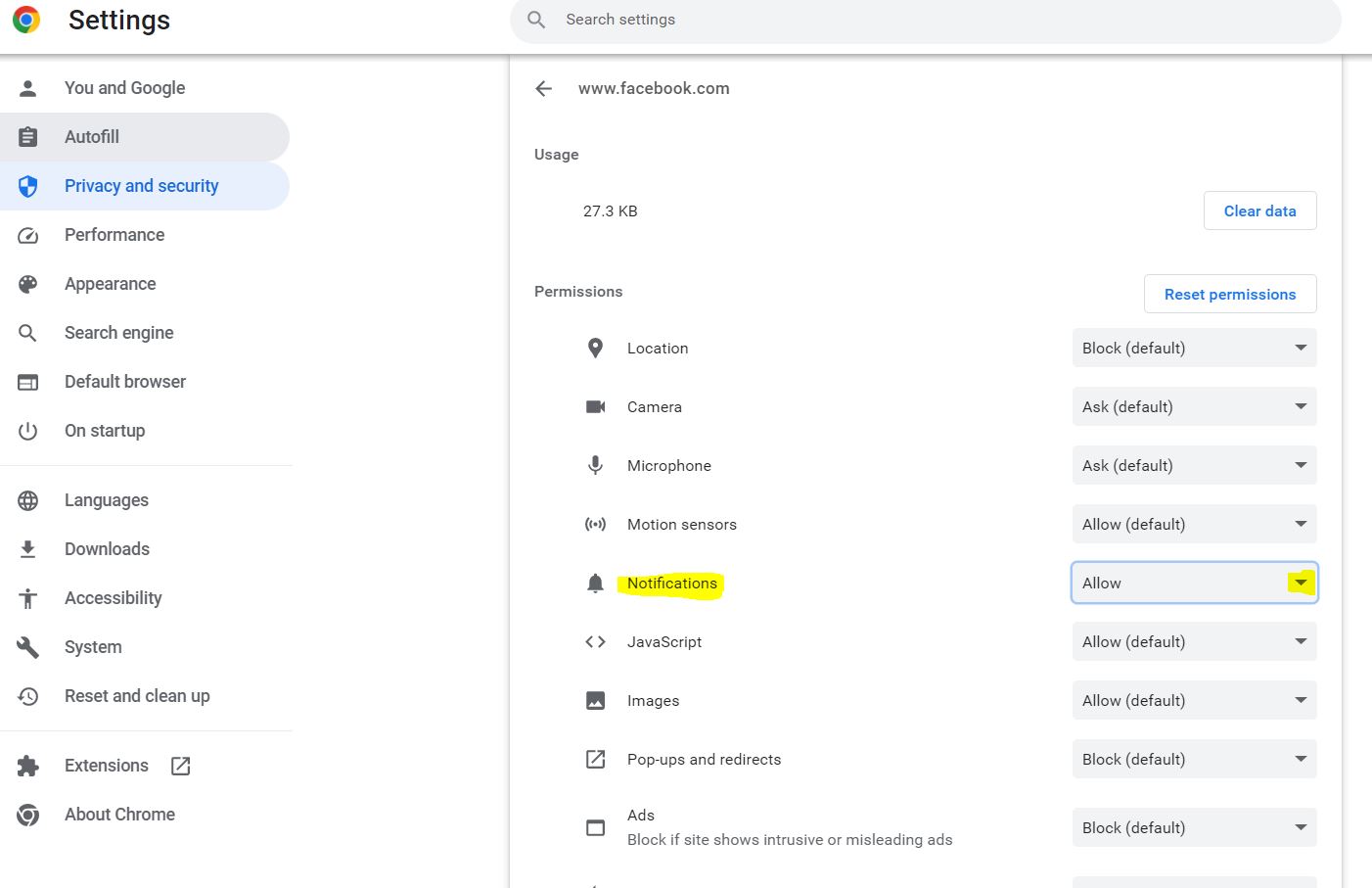Click the intrusive ads description text
Screen dimensions: 1372x888
tap(790, 840)
